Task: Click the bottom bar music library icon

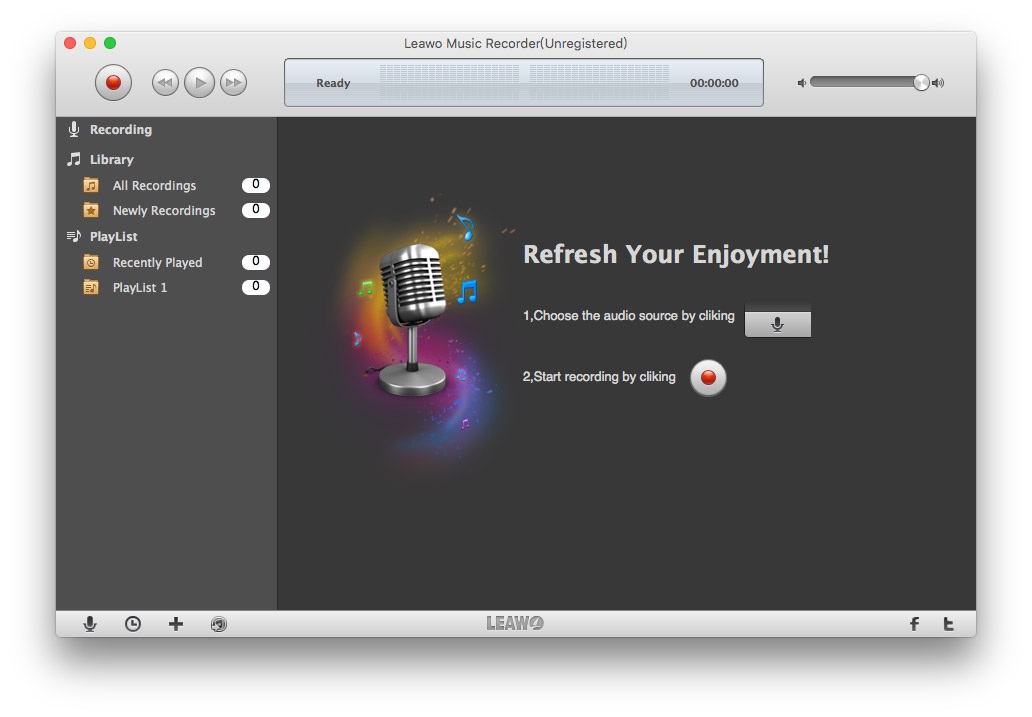Action: (x=219, y=624)
